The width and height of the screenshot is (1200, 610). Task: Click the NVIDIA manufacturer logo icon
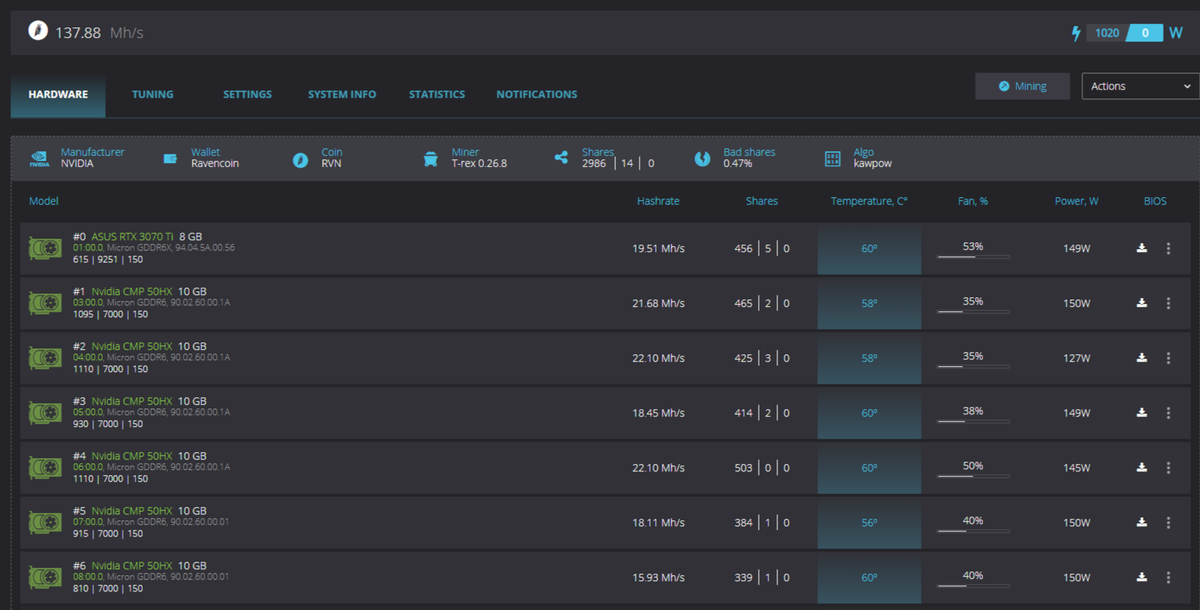point(37,158)
